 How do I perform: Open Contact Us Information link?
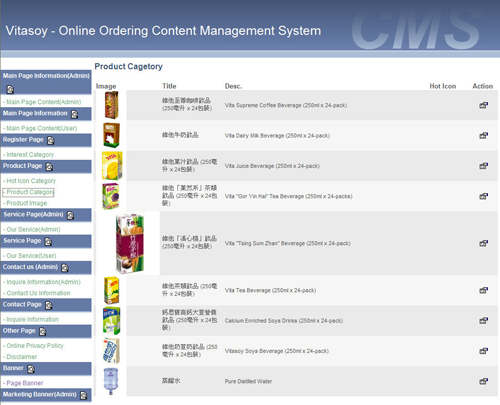pyautogui.click(x=38, y=293)
